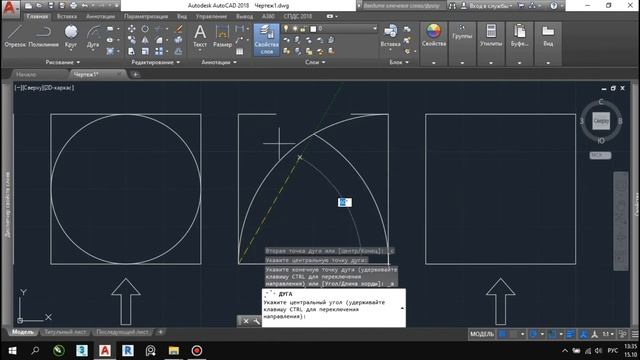Toggle object snap in status bar
This screenshot has height=360, width=640.
click(x=552, y=334)
